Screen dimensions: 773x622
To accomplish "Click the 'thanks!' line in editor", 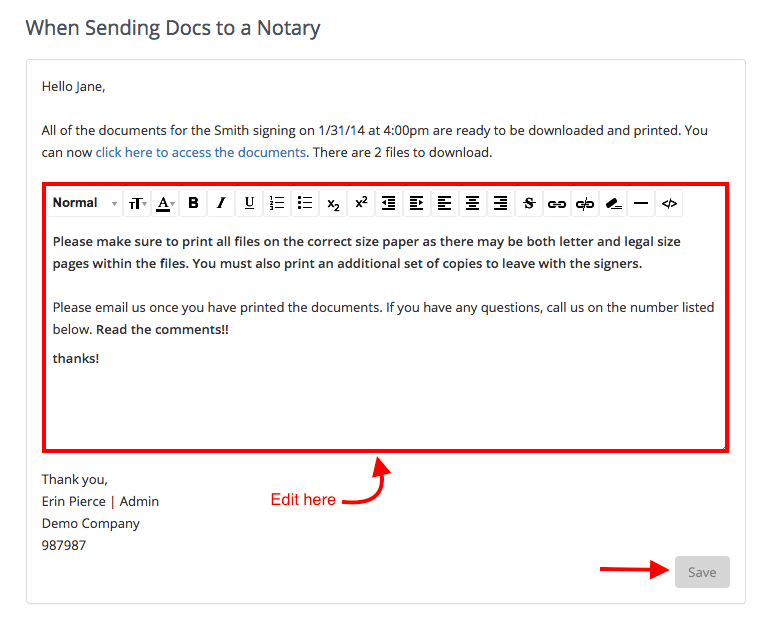I will tap(76, 358).
